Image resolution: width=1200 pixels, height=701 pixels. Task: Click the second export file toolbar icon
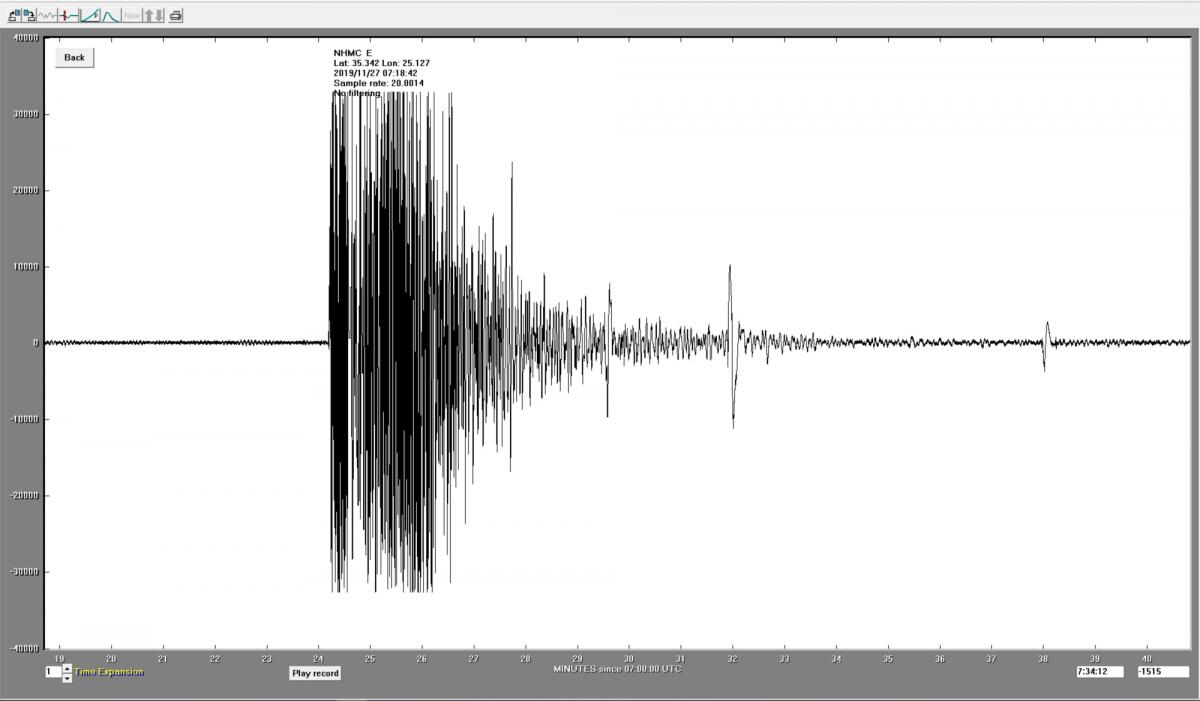pyautogui.click(x=29, y=16)
